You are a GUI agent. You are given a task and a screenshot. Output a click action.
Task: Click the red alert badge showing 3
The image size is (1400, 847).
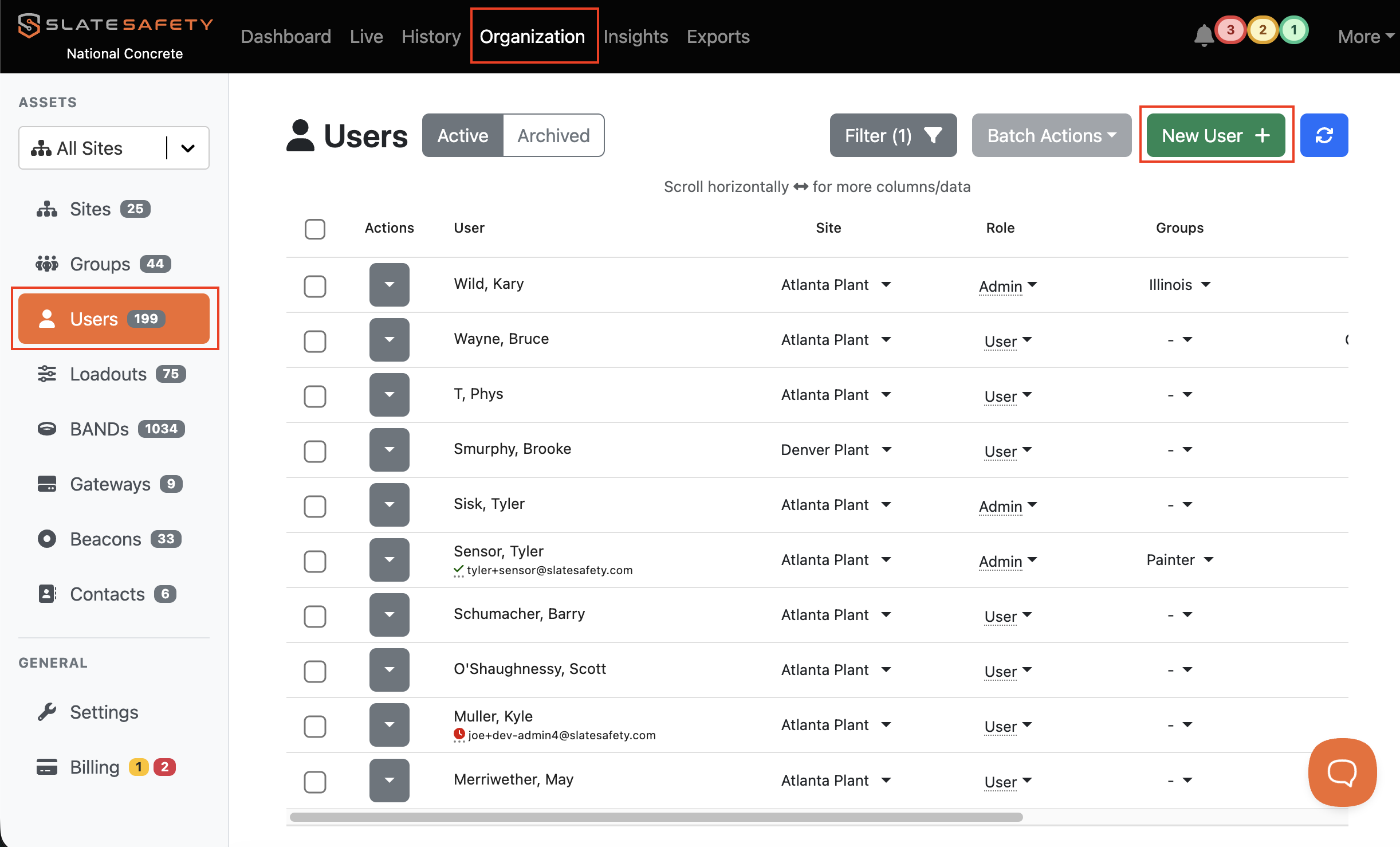[1230, 30]
